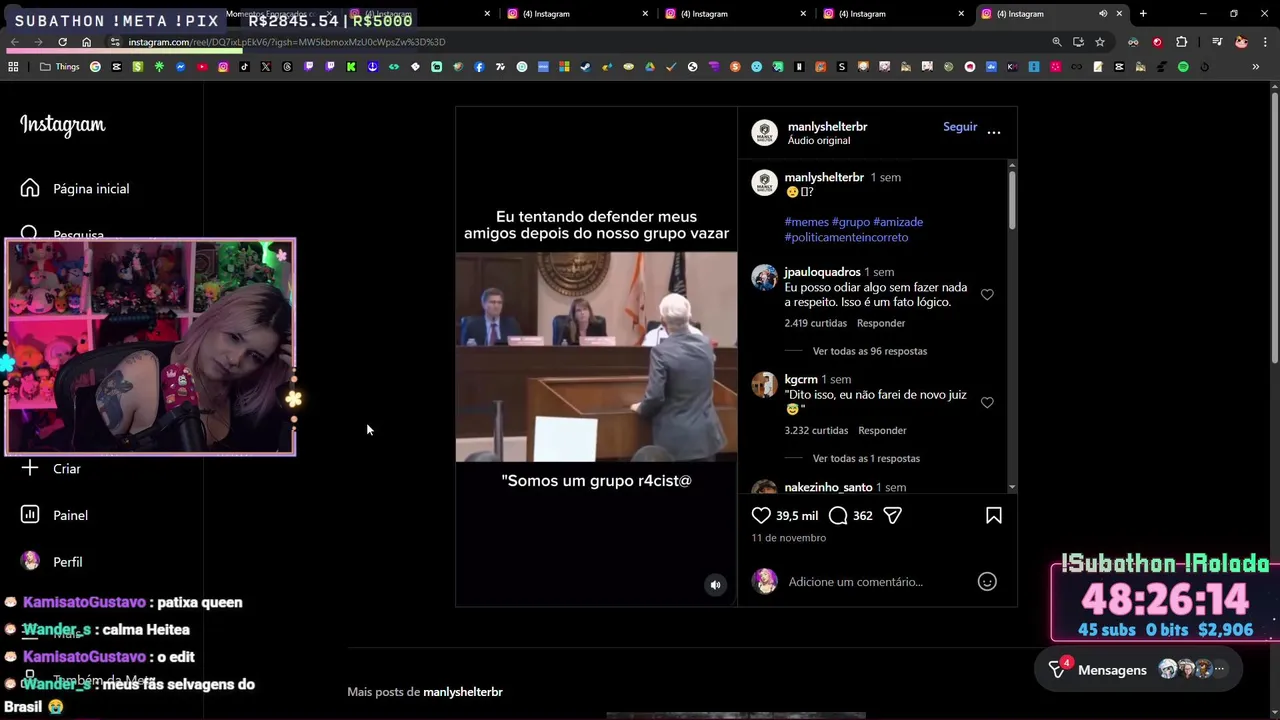Open the apps grid icon in the bookmarks bar
Viewport: 1280px width, 720px height.
click(13, 67)
